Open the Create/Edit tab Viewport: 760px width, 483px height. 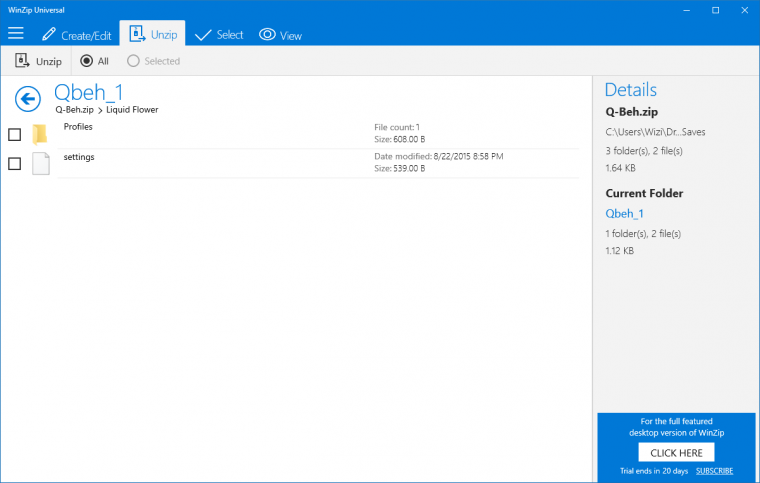(77, 35)
